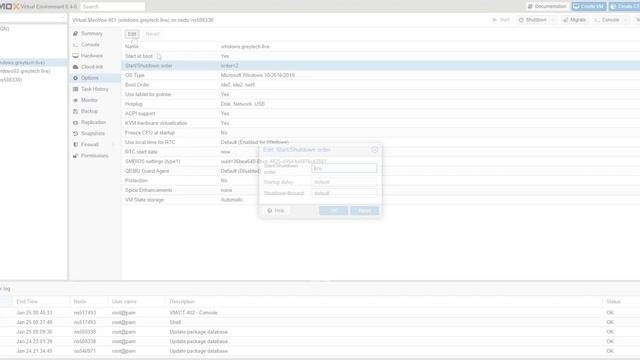Image resolution: width=640 pixels, height=360 pixels.
Task: Close the Edit Start/Shutdown order dialog
Action: (x=375, y=150)
